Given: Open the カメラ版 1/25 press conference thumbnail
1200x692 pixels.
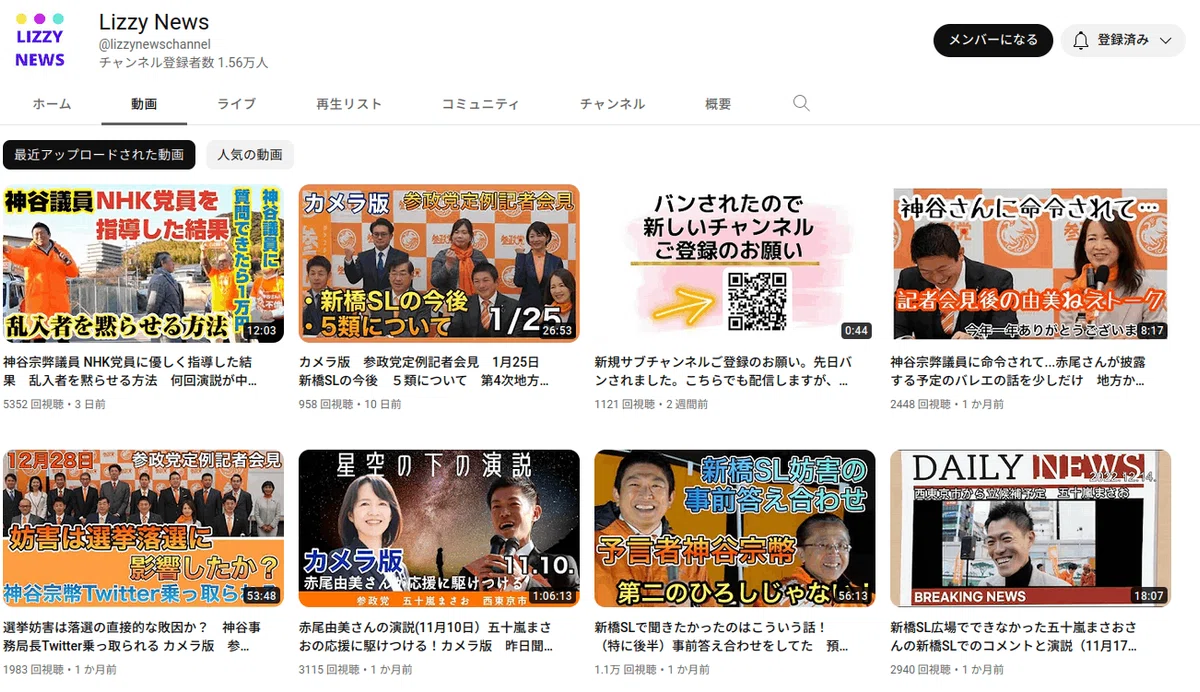Looking at the screenshot, I should pos(439,264).
